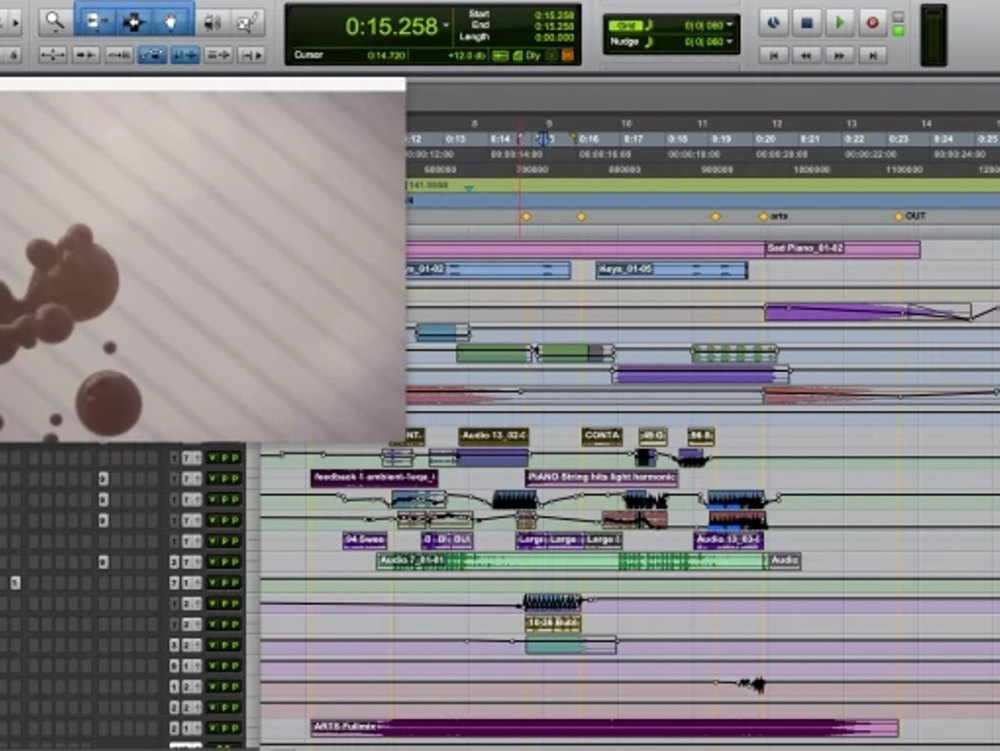
Task: Click the green tempo triangle marker
Action: [x=469, y=188]
